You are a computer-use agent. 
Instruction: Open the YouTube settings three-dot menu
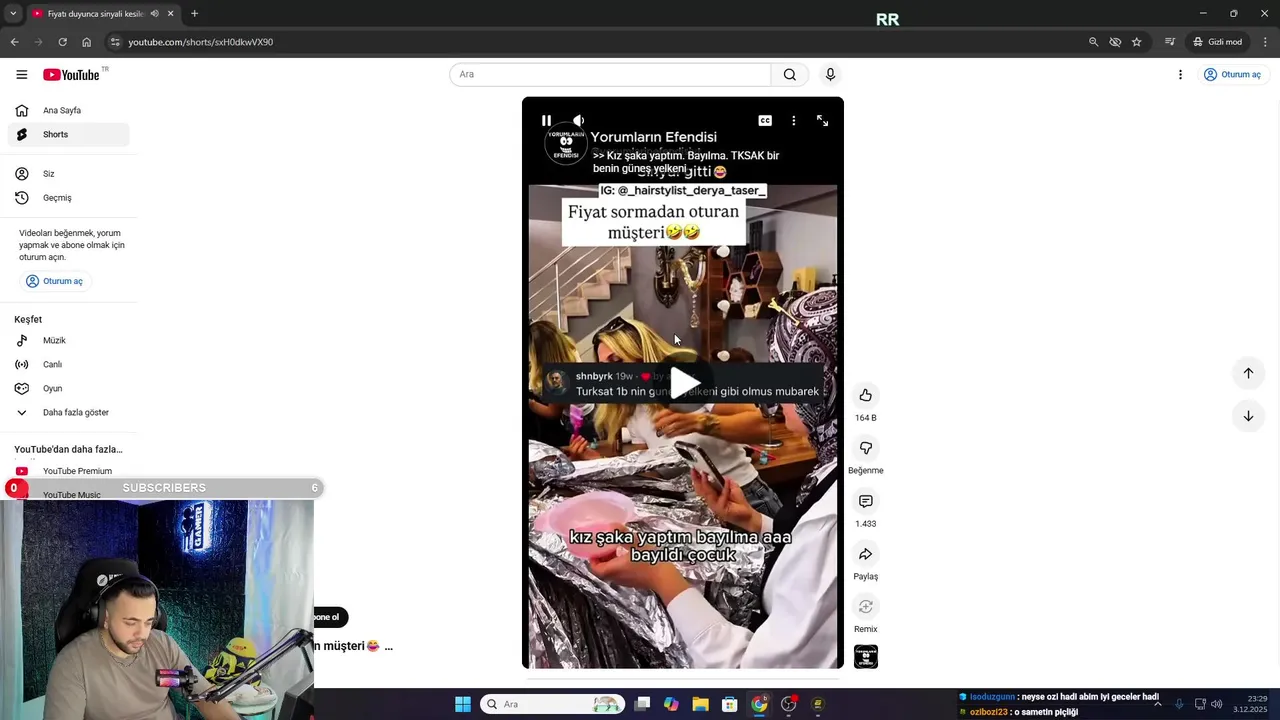tap(1180, 75)
